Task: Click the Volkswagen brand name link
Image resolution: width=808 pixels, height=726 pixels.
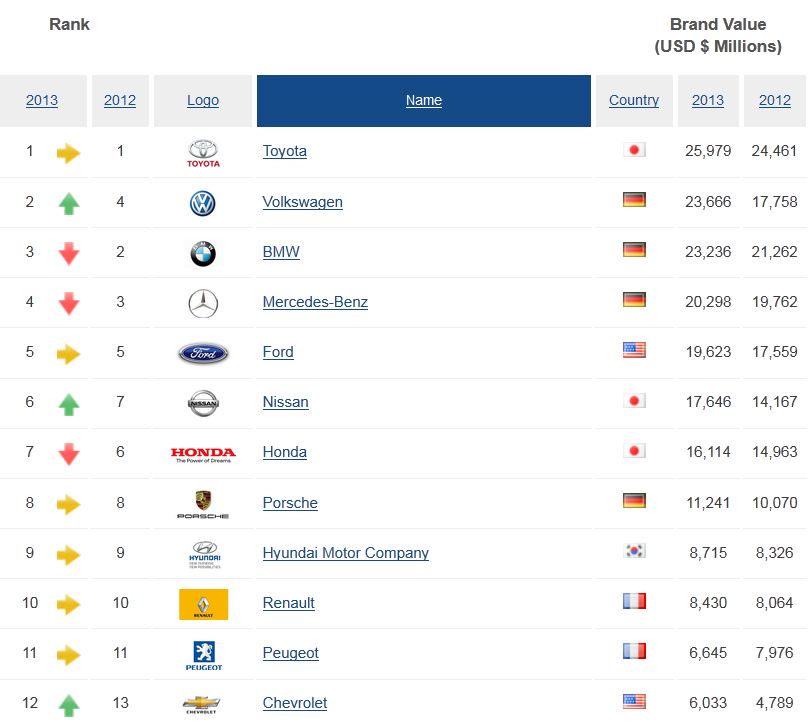Action: point(302,202)
